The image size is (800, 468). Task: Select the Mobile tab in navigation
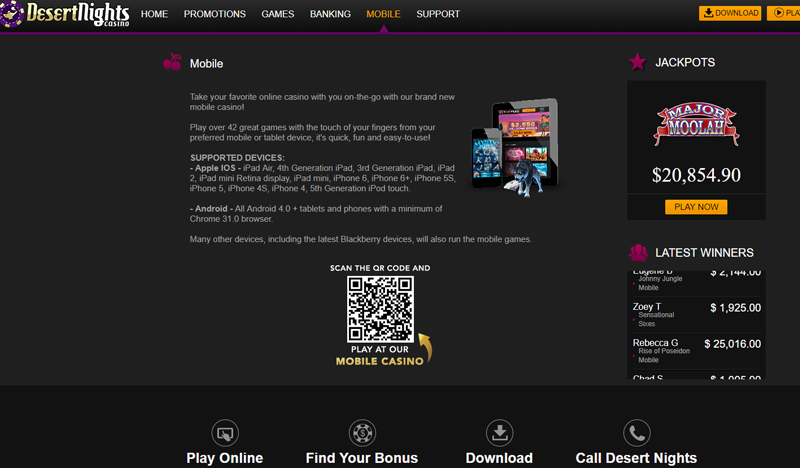383,14
